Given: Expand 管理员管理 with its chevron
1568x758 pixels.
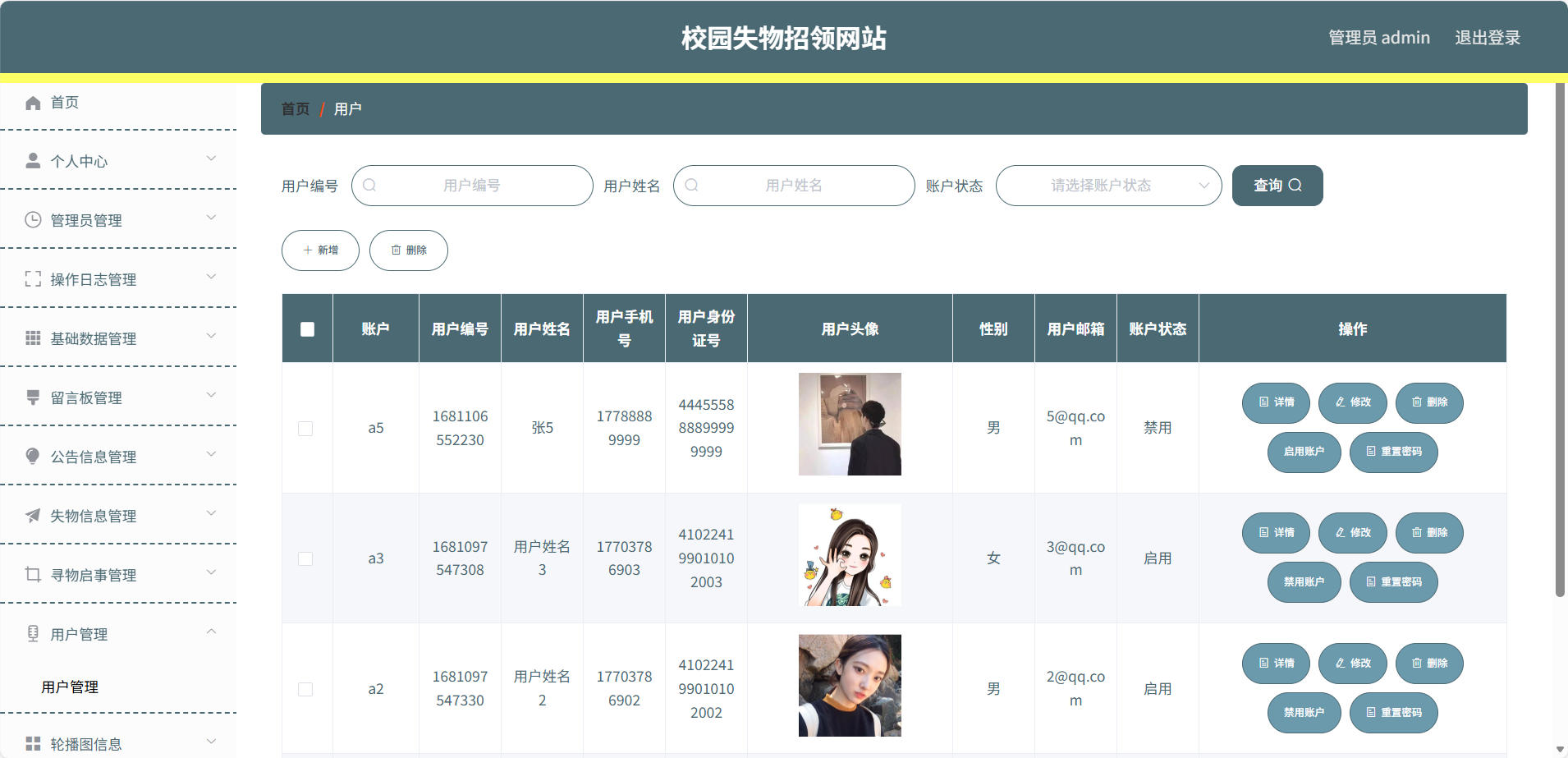Looking at the screenshot, I should [211, 218].
